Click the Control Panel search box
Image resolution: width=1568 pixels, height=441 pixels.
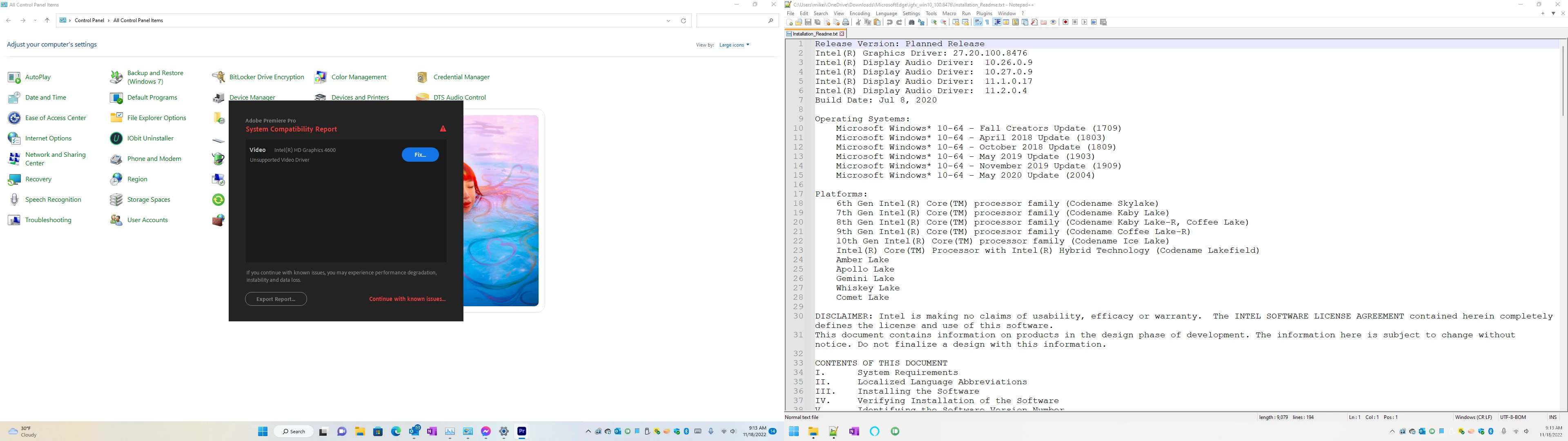[731, 21]
